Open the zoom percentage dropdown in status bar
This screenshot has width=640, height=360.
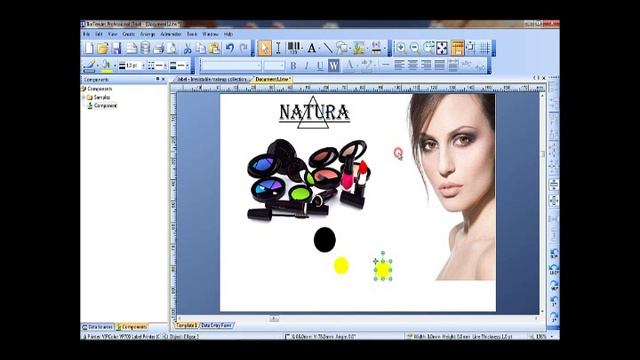click(552, 337)
